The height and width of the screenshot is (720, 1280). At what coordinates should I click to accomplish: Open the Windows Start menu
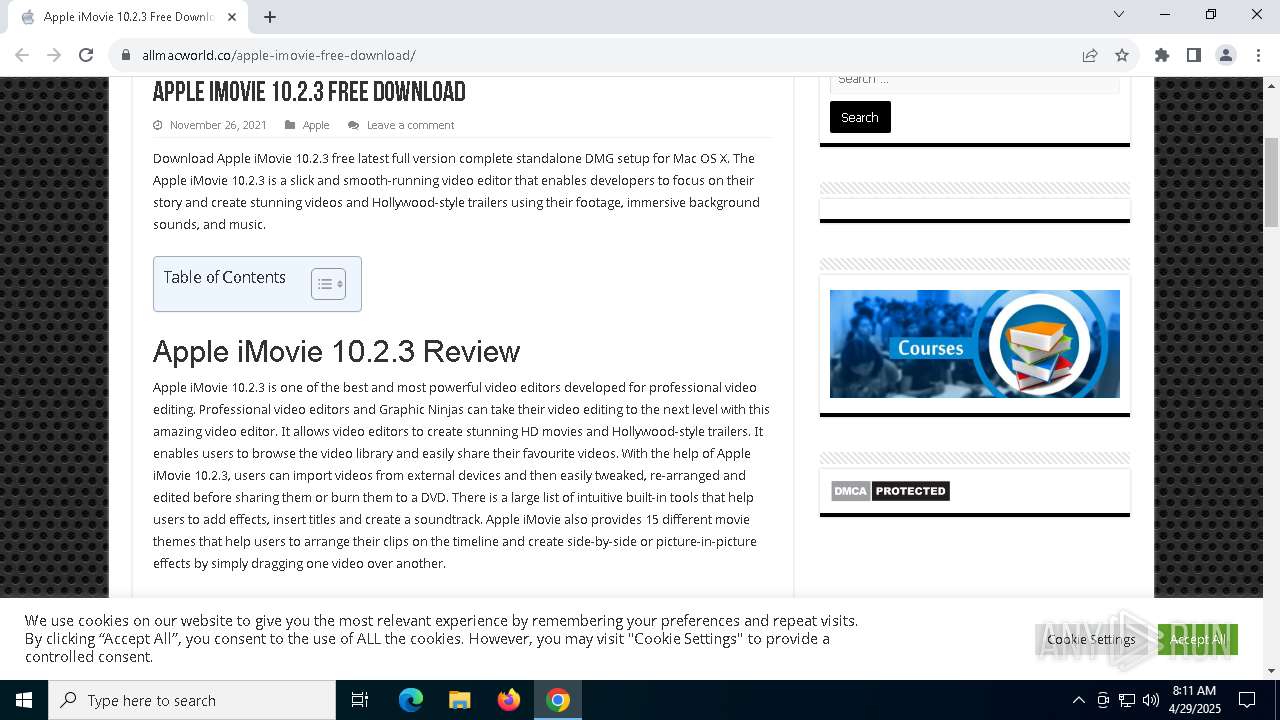pyautogui.click(x=24, y=700)
